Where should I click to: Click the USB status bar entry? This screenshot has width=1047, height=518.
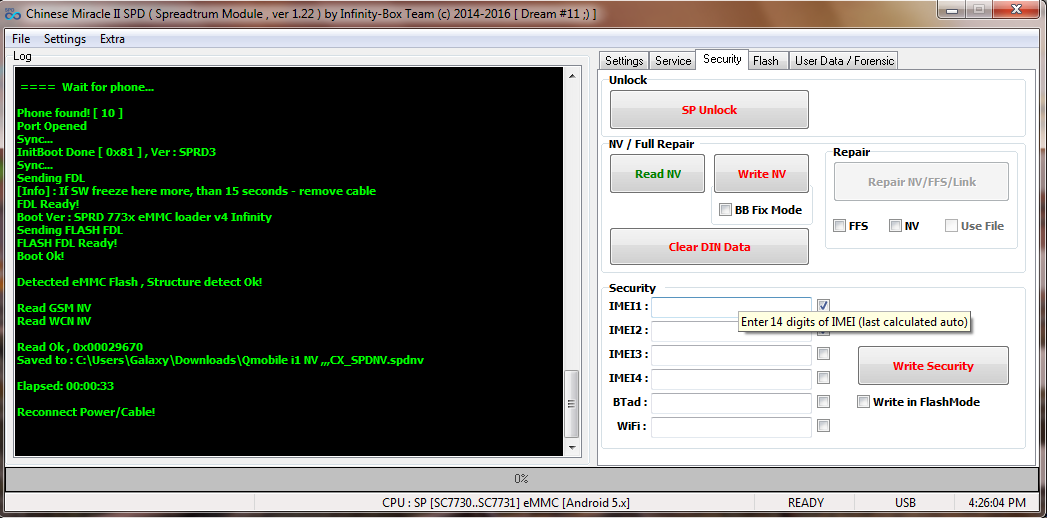(905, 503)
